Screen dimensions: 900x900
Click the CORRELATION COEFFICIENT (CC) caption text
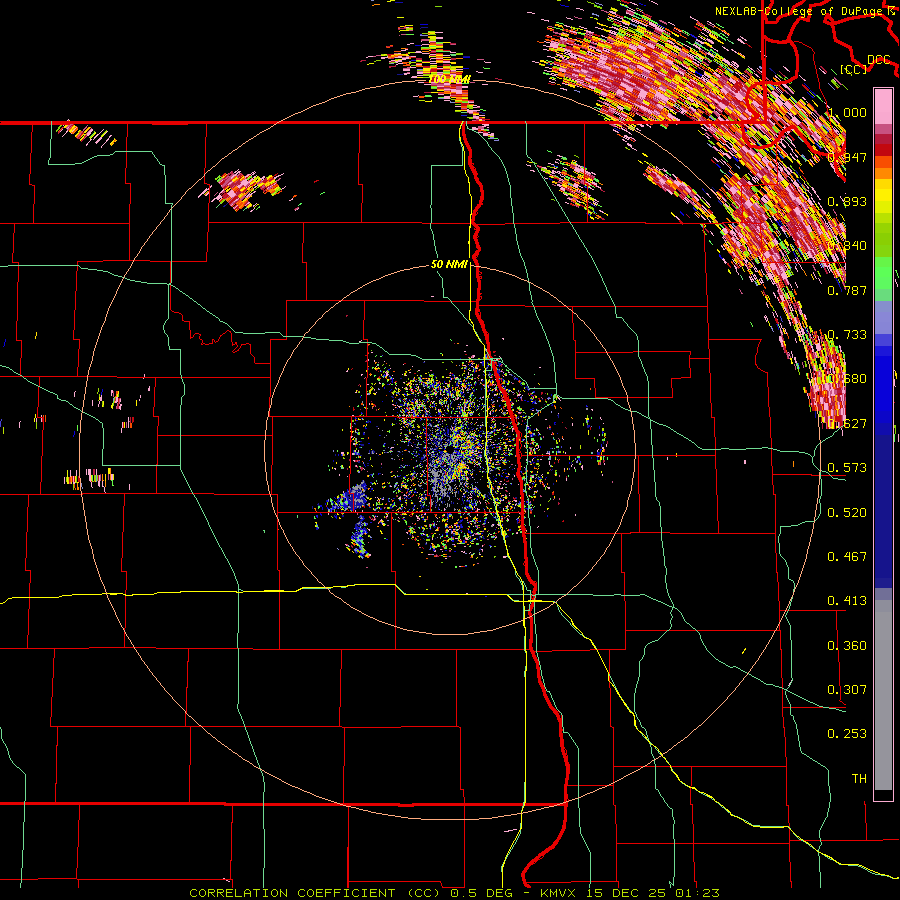[316, 893]
